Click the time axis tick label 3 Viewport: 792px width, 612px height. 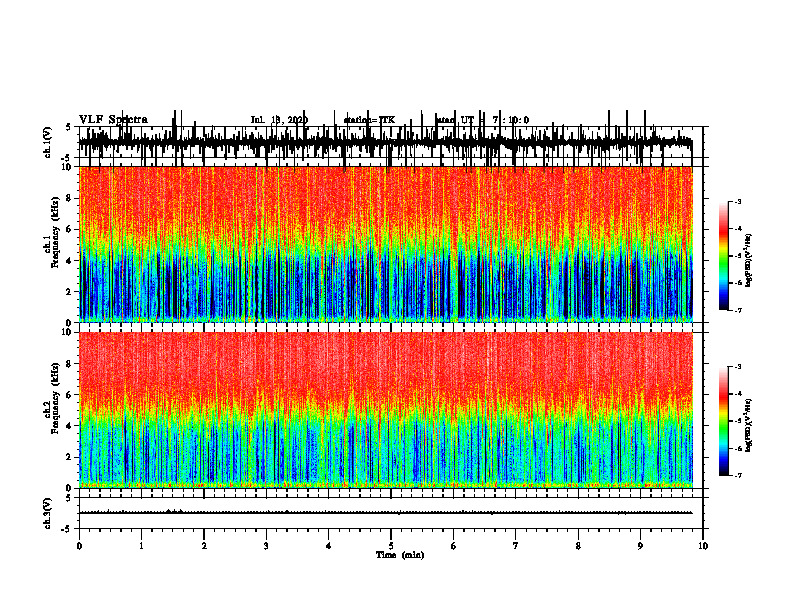[x=266, y=546]
